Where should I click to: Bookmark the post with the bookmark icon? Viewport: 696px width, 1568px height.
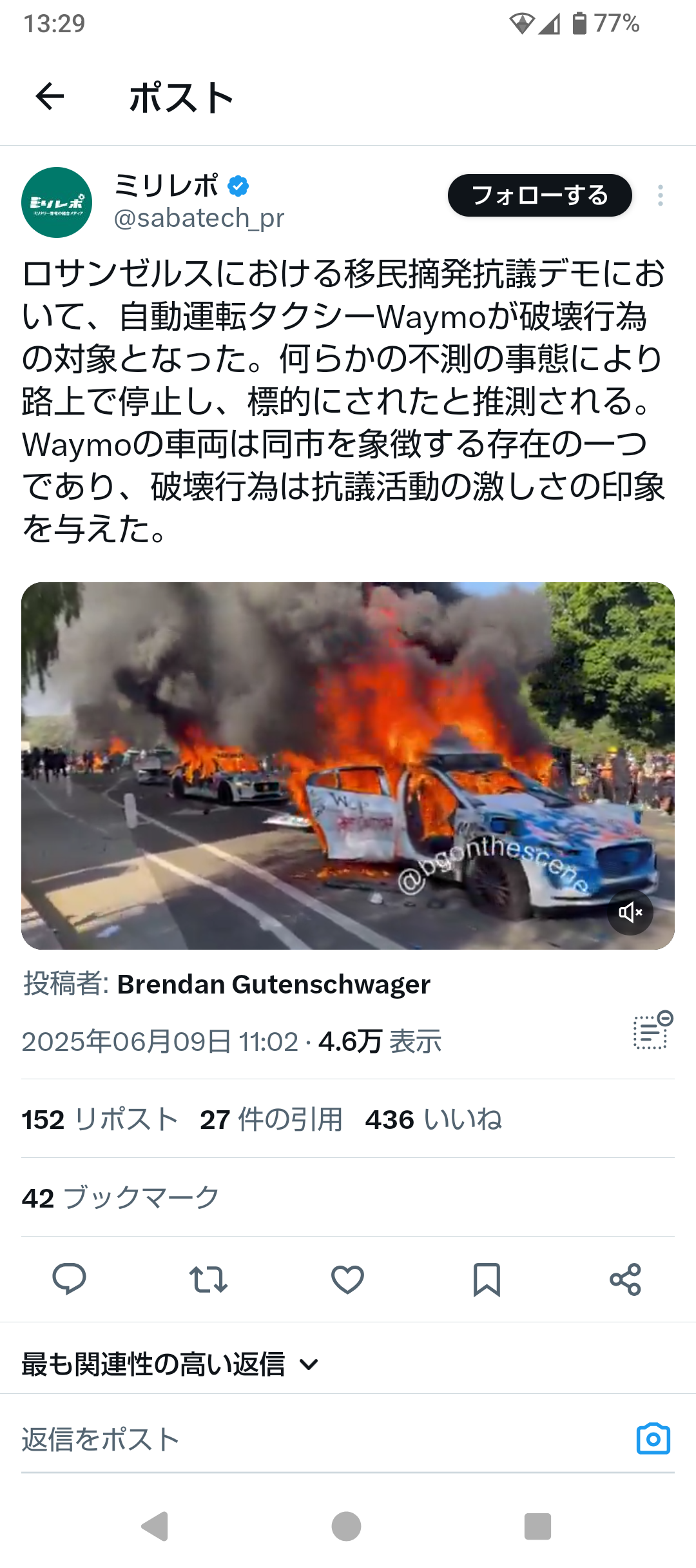[487, 1280]
